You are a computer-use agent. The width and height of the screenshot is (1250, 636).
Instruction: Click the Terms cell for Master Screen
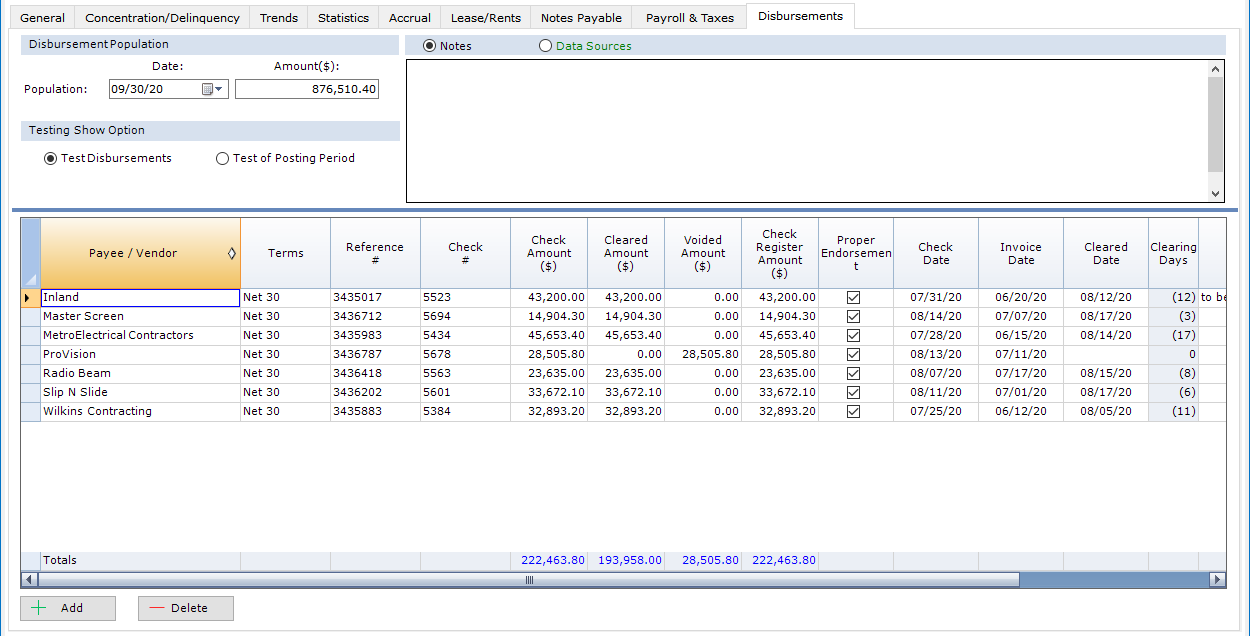pyautogui.click(x=285, y=316)
